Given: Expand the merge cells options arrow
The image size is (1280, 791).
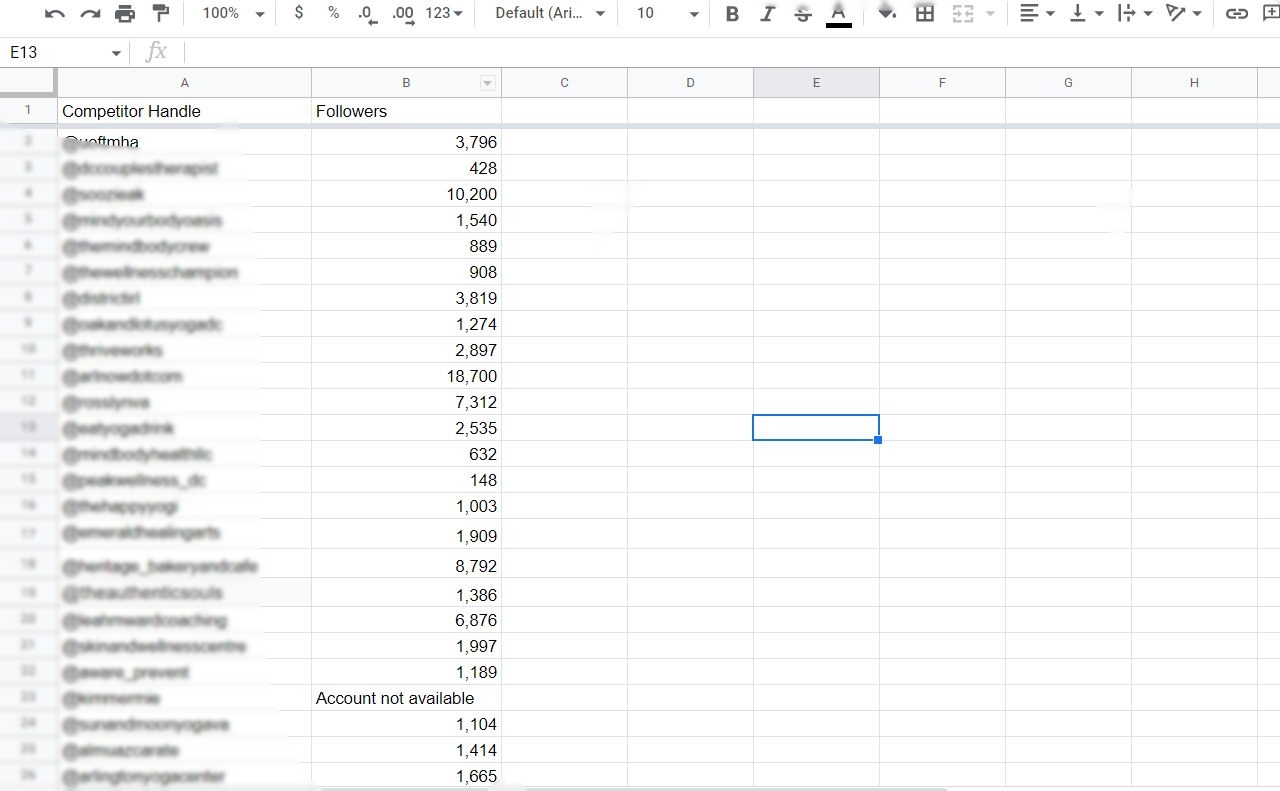Looking at the screenshot, I should pos(990,13).
